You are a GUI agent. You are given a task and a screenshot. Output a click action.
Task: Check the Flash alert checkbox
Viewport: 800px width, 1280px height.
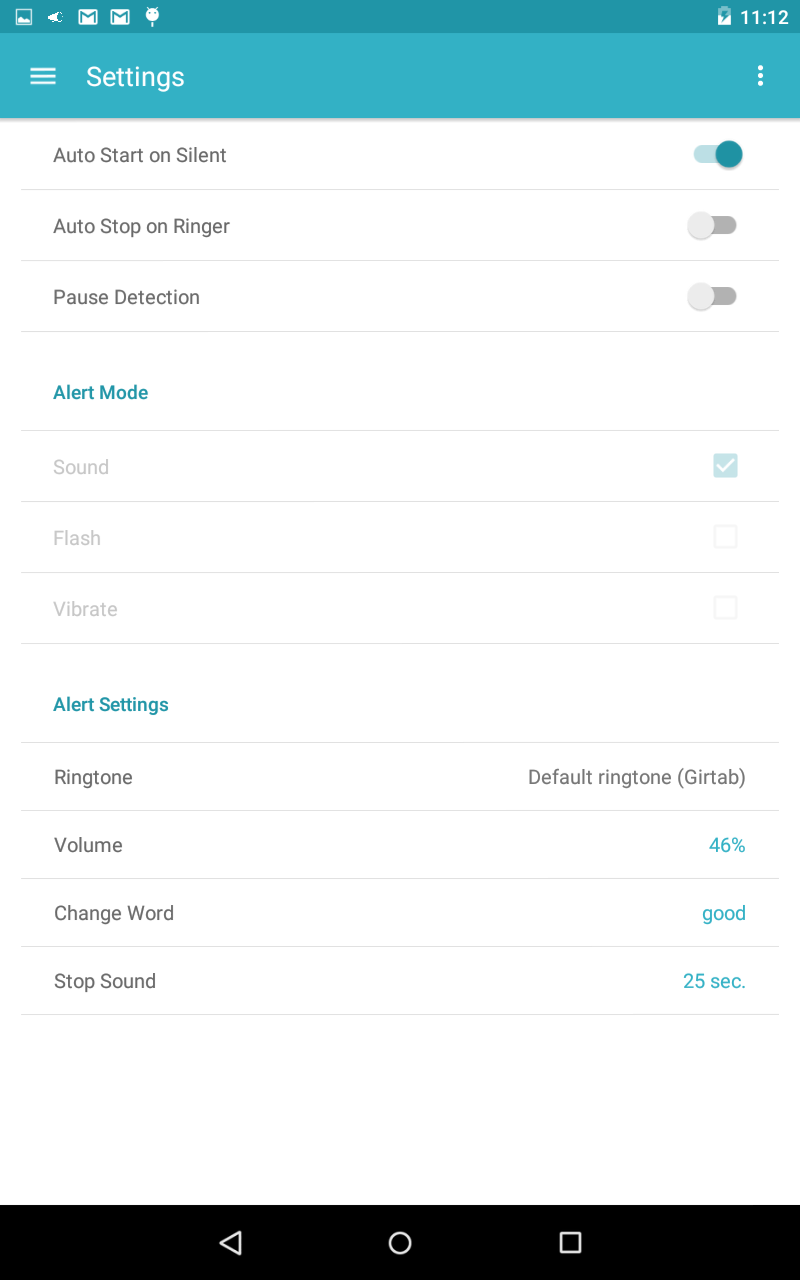tap(725, 537)
